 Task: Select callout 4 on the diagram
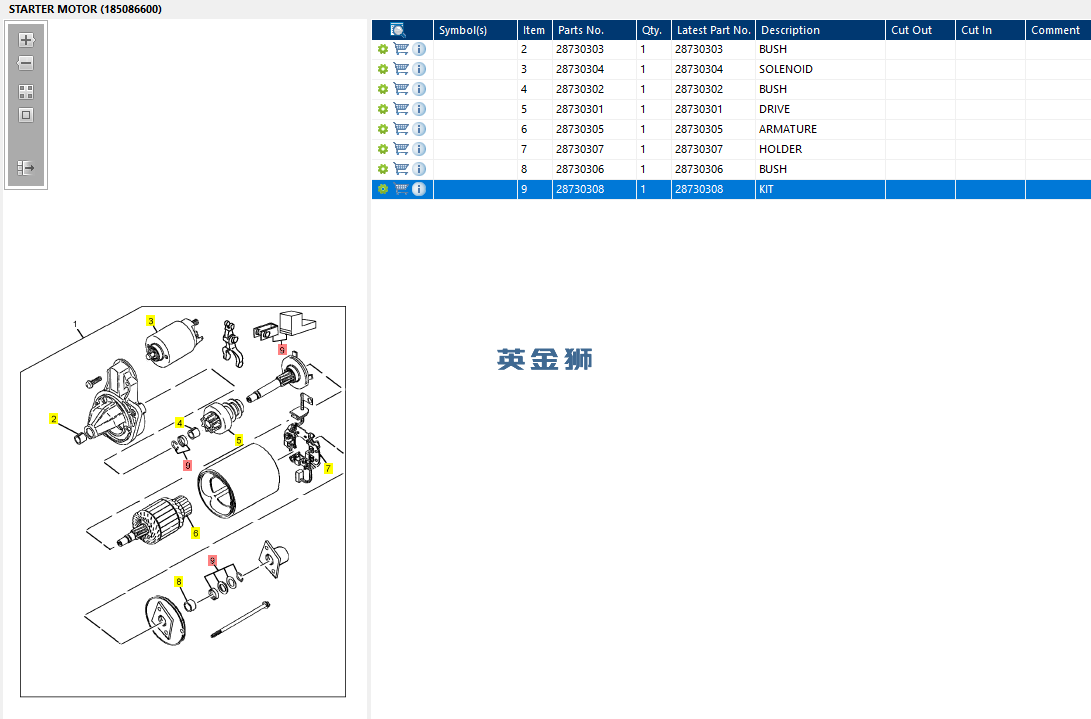[x=180, y=422]
